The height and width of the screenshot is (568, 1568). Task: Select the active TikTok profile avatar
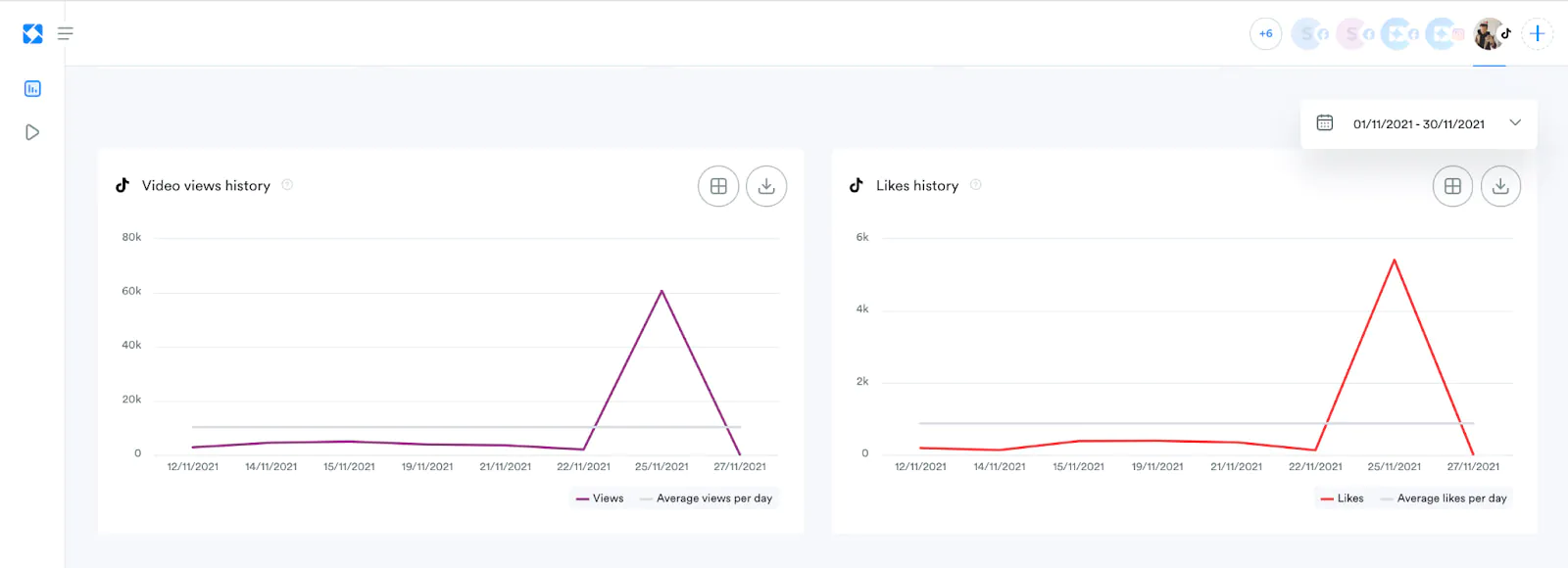[1491, 34]
